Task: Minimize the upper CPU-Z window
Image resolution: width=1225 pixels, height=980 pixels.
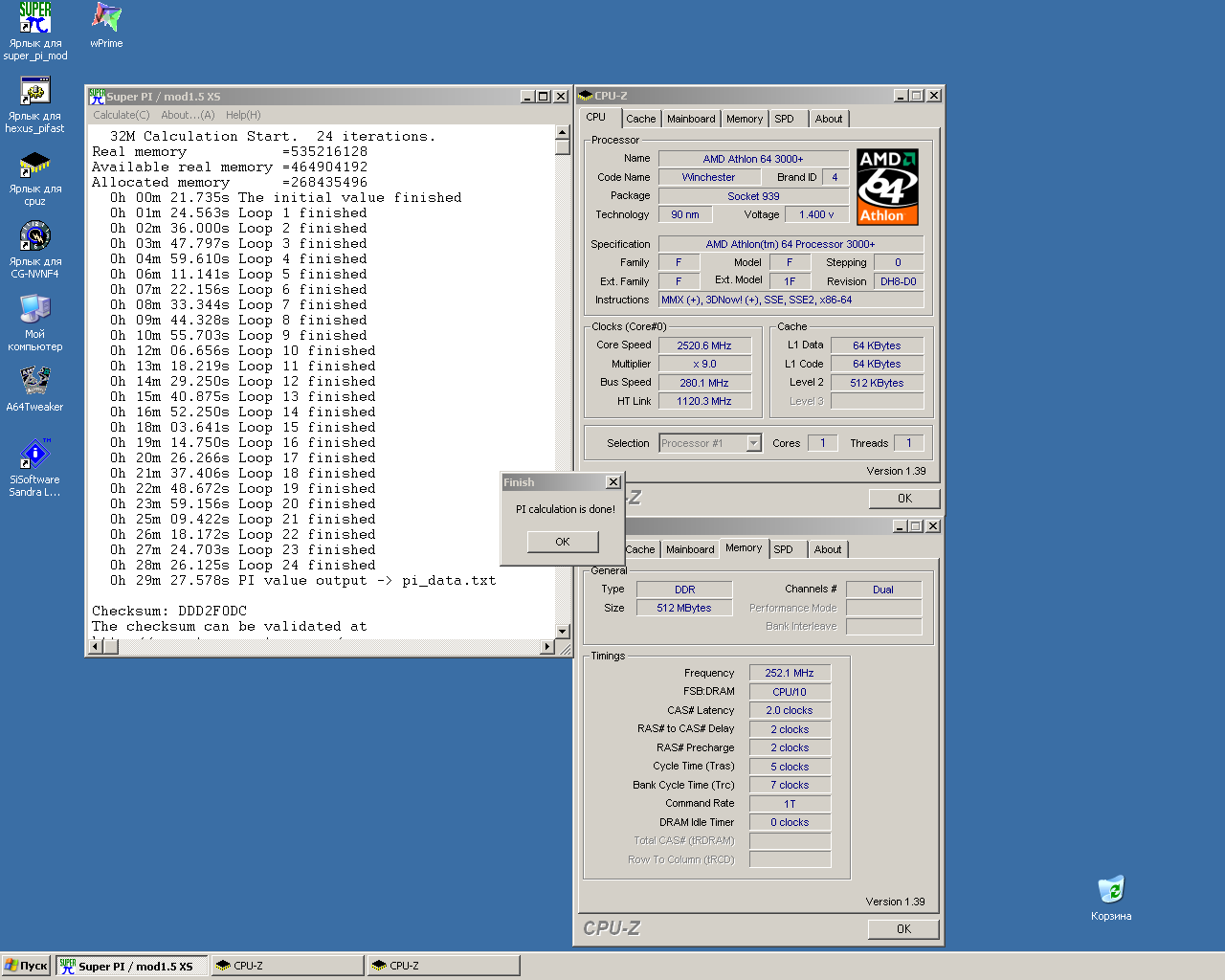Action: [901, 96]
